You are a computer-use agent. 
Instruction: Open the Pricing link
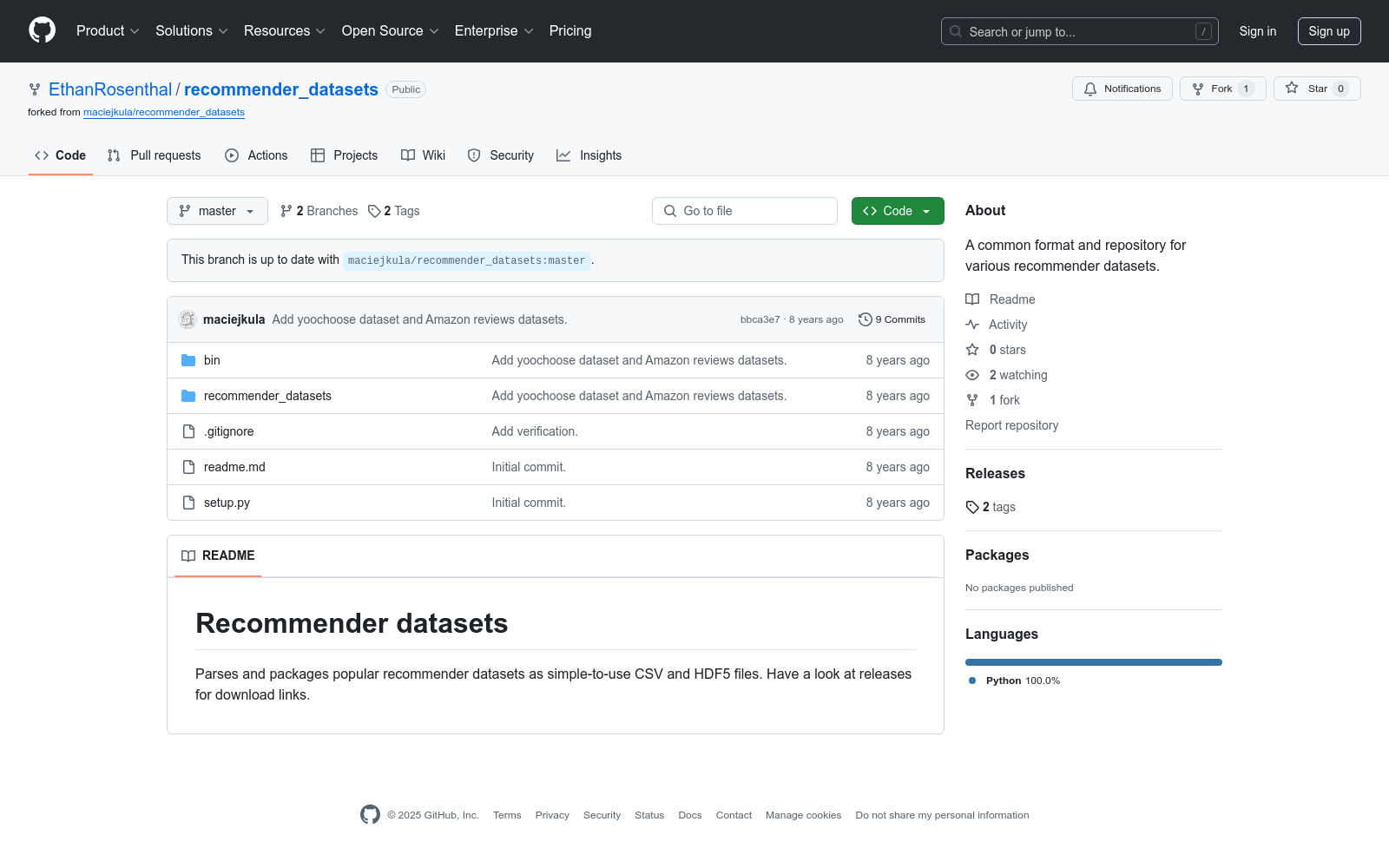coord(570,31)
